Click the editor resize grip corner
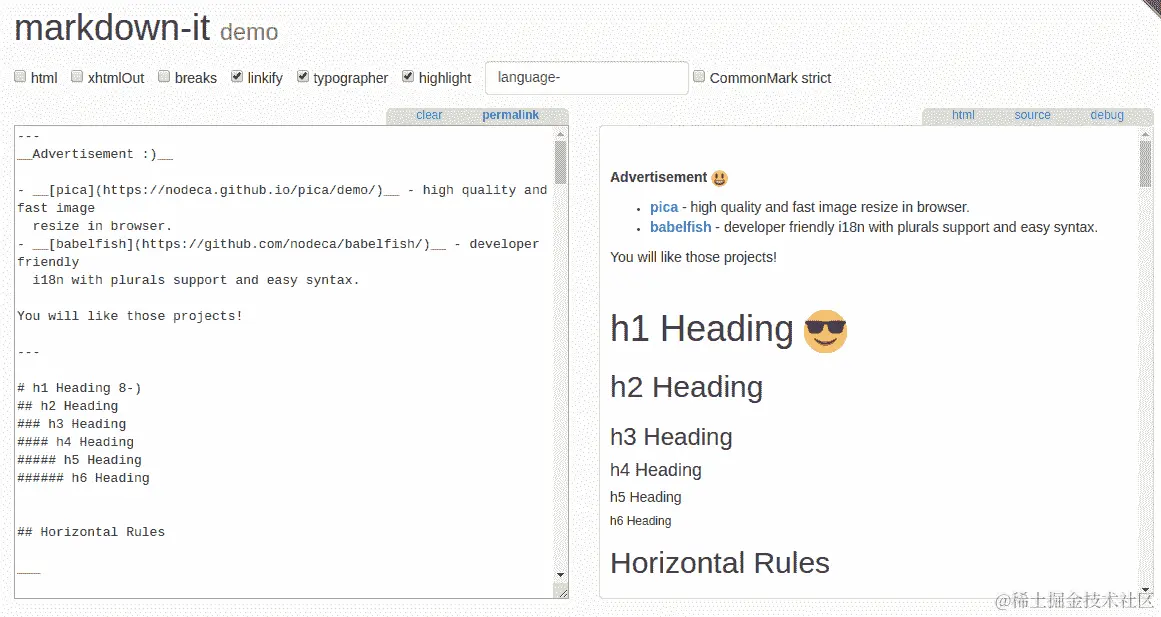This screenshot has width=1161, height=617. click(x=562, y=592)
